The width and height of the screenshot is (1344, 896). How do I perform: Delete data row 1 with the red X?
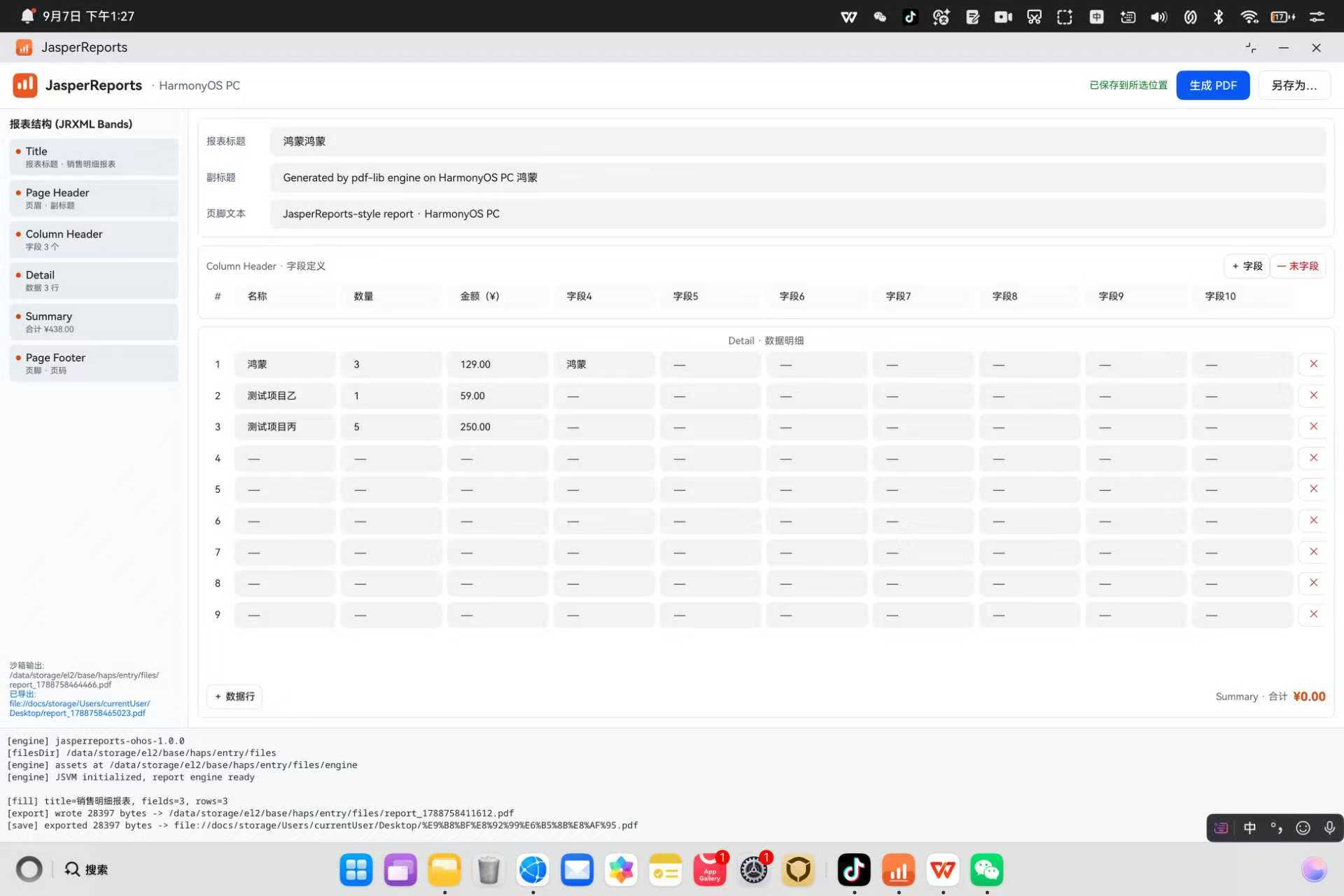coord(1313,364)
